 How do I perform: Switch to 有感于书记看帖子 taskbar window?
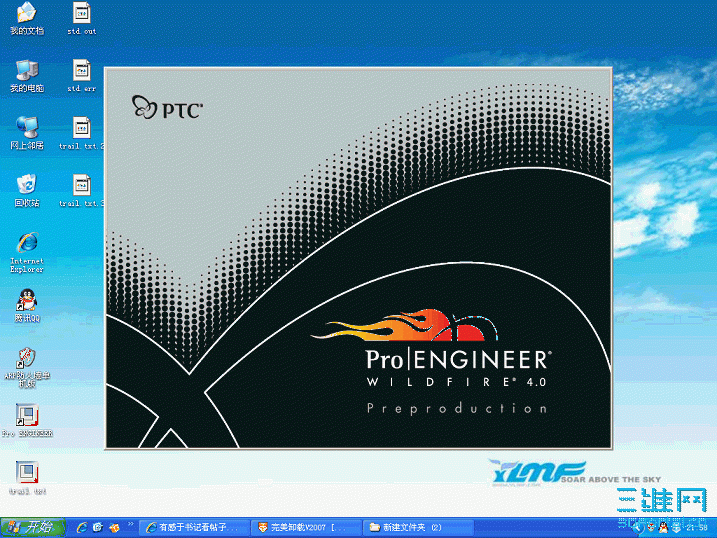(194, 527)
